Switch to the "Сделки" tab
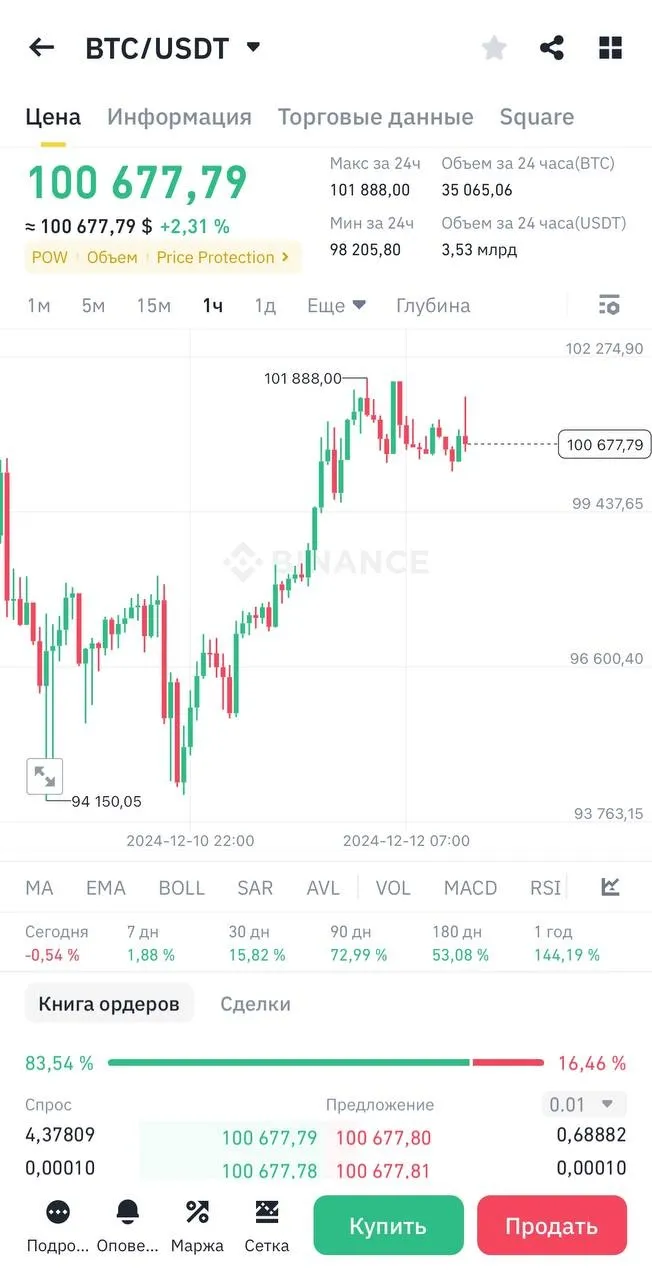 (255, 1004)
